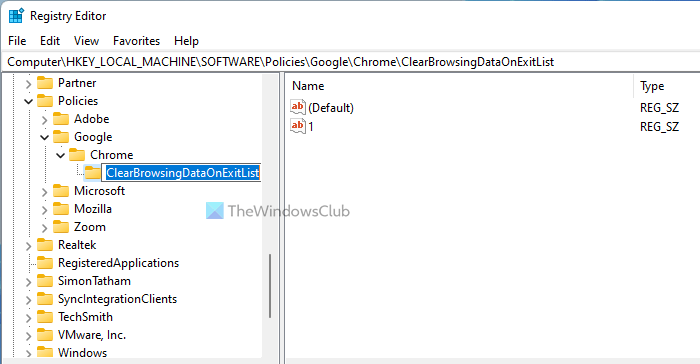The height and width of the screenshot is (364, 700).
Task: Expand the SyncIntegrationClients key
Action: [x=28, y=300]
